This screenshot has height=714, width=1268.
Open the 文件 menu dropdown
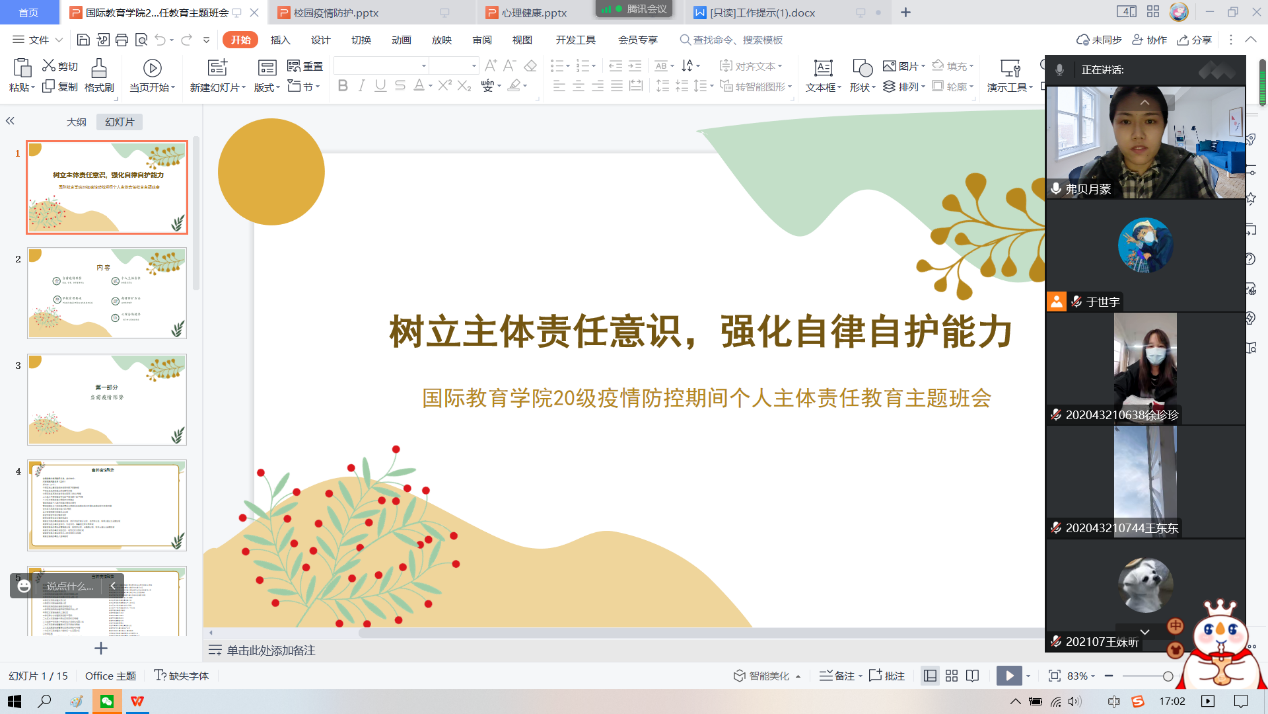point(38,40)
